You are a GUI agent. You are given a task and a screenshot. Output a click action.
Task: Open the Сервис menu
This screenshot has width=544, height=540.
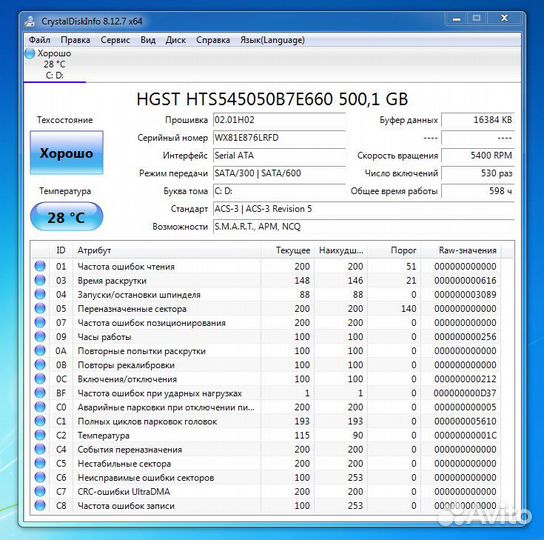[115, 40]
